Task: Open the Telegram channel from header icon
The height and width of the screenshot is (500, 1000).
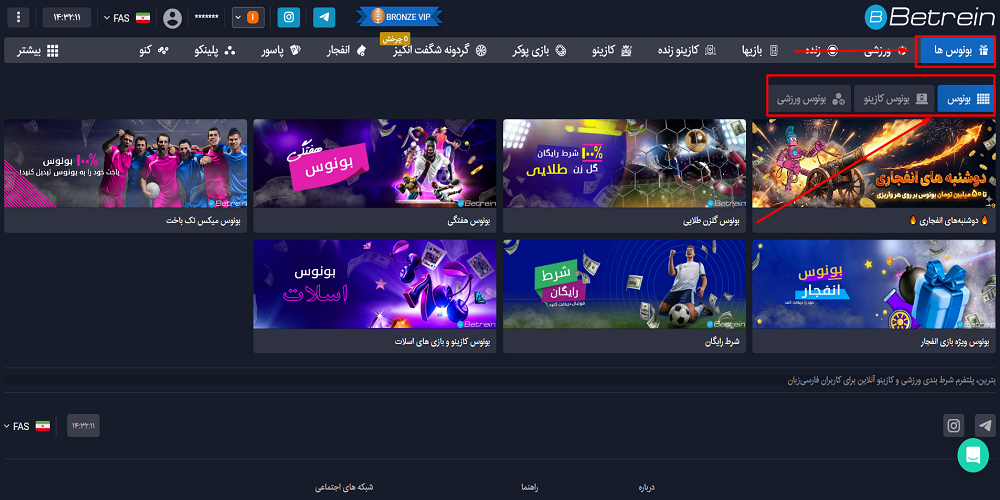Action: (324, 17)
